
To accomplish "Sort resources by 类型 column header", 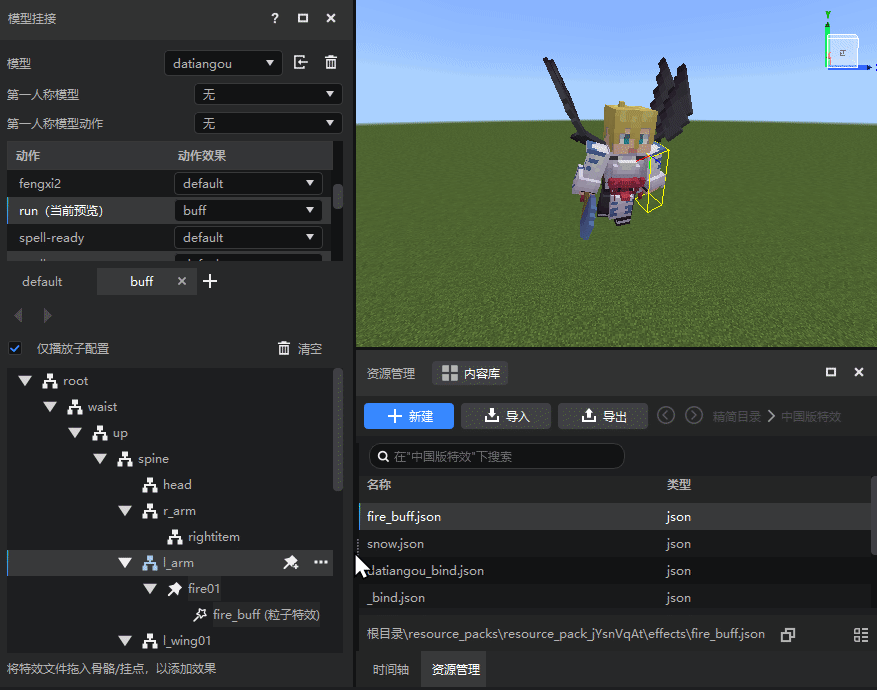I will coord(678,485).
